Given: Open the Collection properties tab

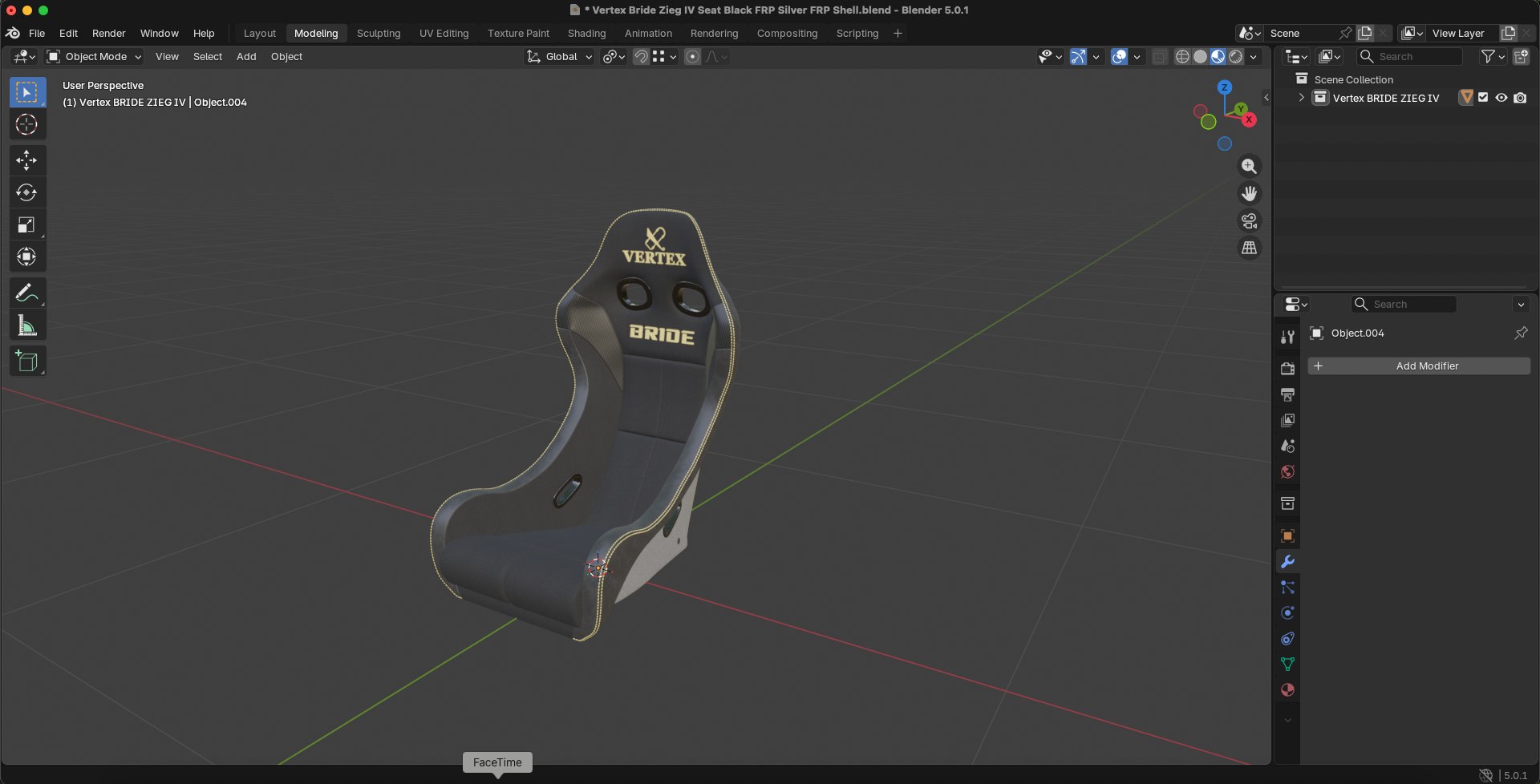Looking at the screenshot, I should (x=1287, y=503).
